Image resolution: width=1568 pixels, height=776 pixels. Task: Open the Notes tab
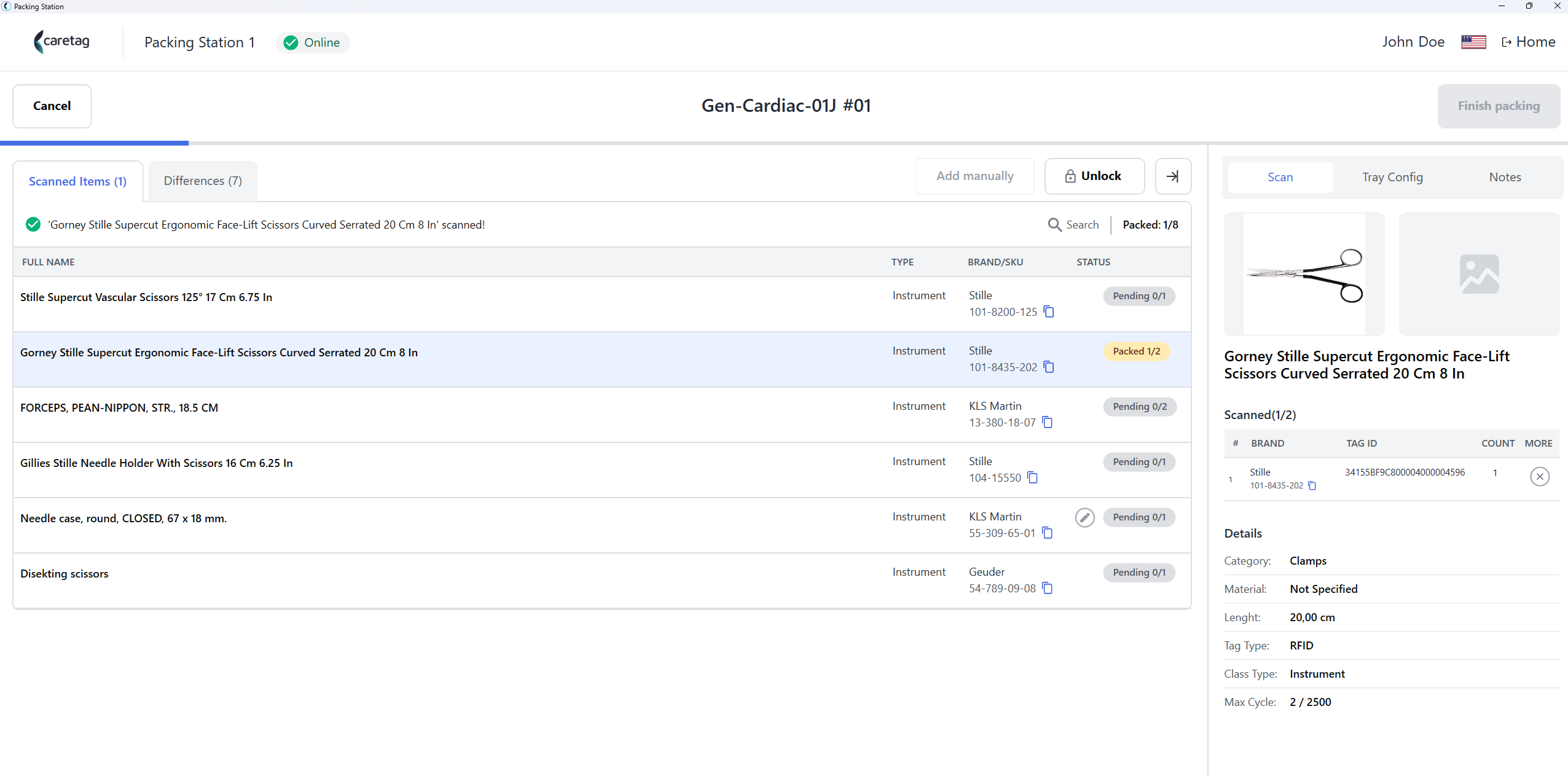click(x=1504, y=177)
